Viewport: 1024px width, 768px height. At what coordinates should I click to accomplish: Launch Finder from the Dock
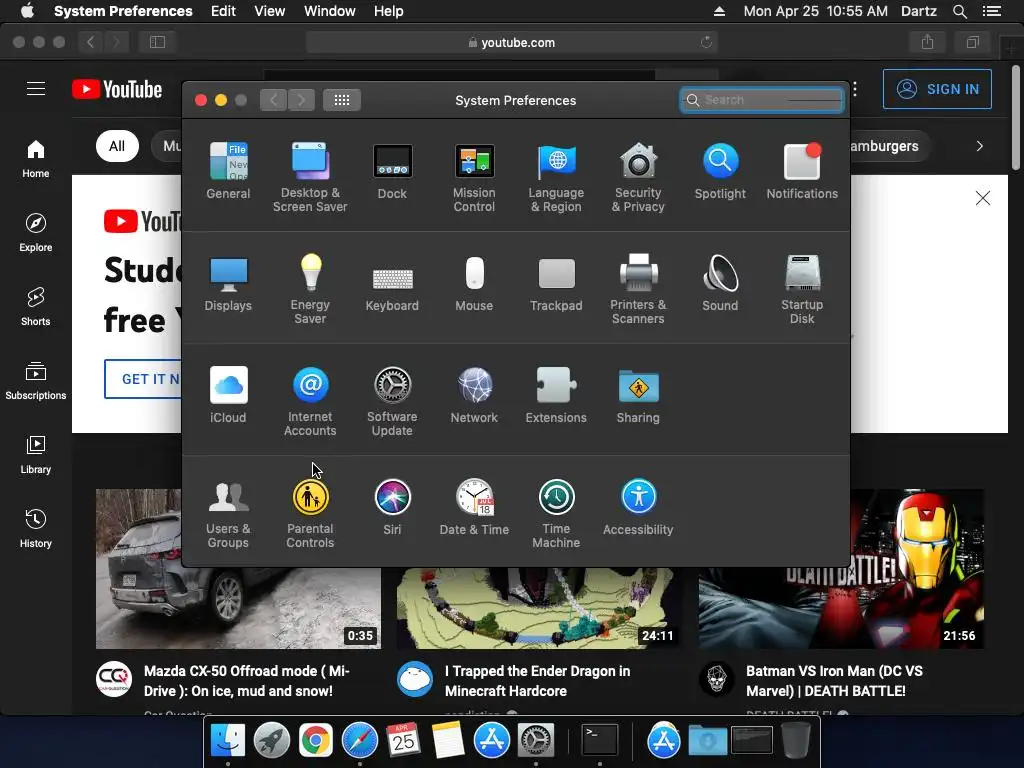pos(228,741)
